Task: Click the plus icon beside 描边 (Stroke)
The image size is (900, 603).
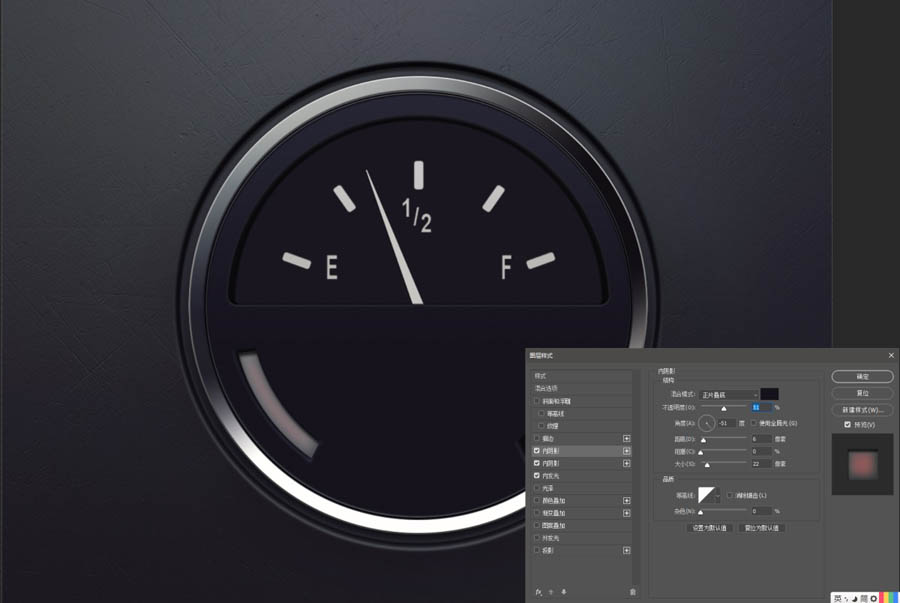Action: tap(626, 438)
